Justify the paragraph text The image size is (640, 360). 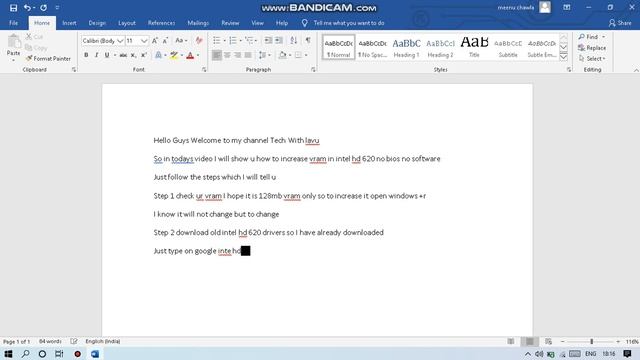point(248,55)
